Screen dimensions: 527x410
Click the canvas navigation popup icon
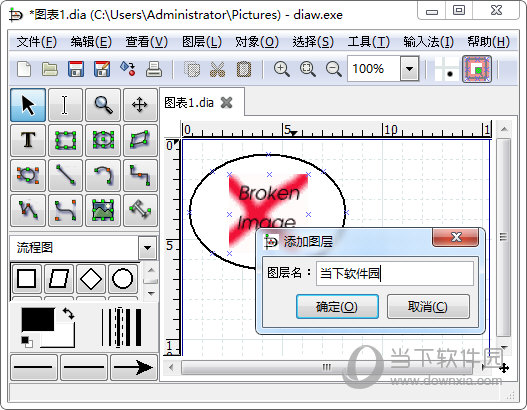503,368
